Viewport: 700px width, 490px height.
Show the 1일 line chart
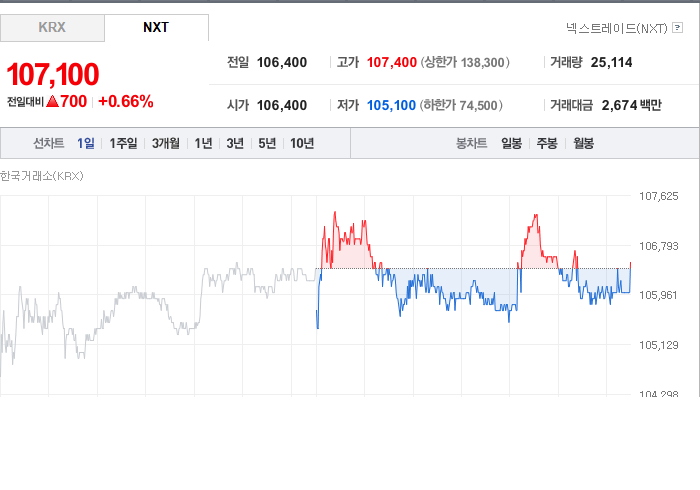[x=86, y=143]
